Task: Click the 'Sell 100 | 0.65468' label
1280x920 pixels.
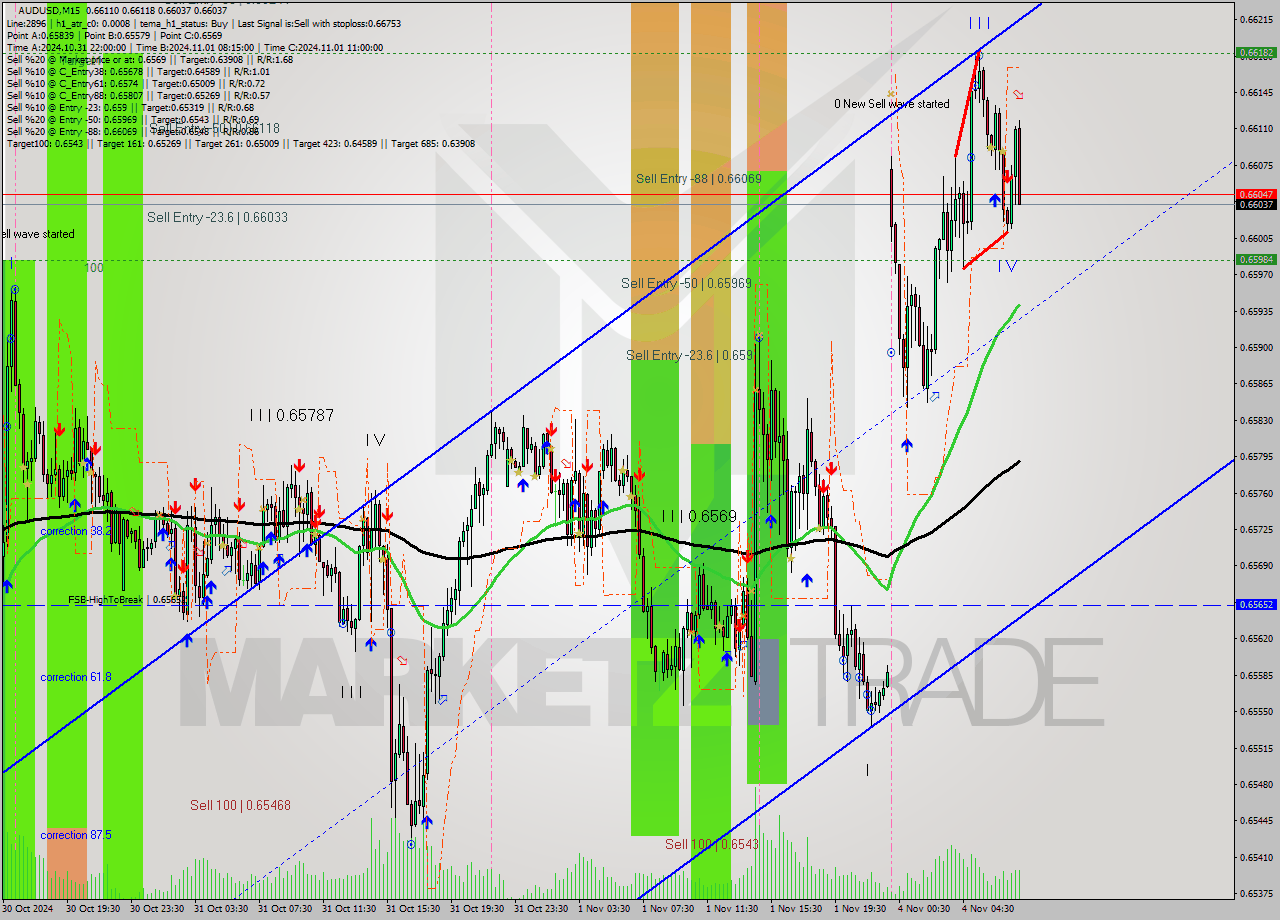Action: tap(240, 805)
